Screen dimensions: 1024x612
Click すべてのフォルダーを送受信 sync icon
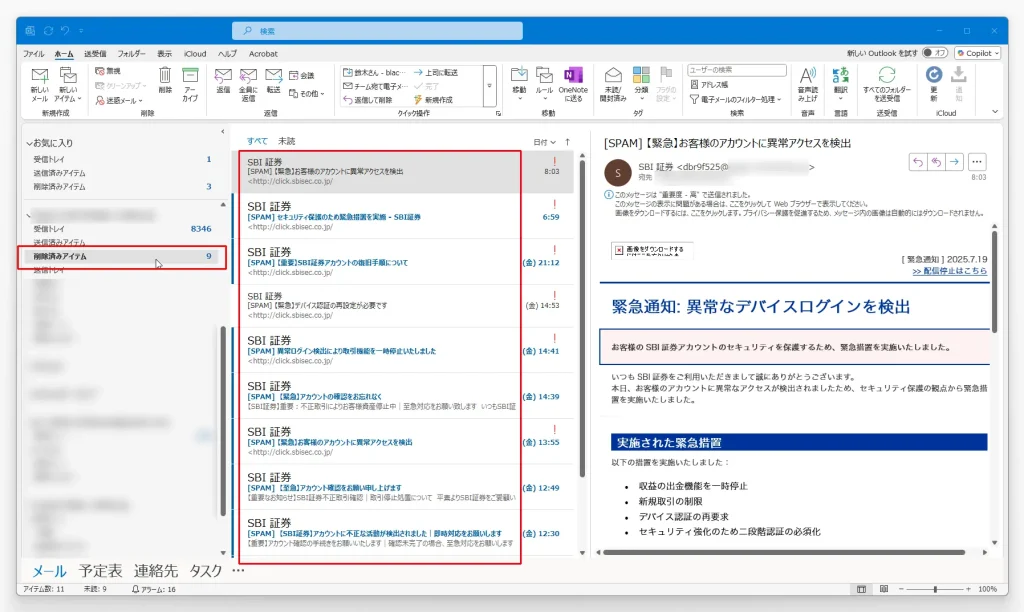click(x=886, y=84)
